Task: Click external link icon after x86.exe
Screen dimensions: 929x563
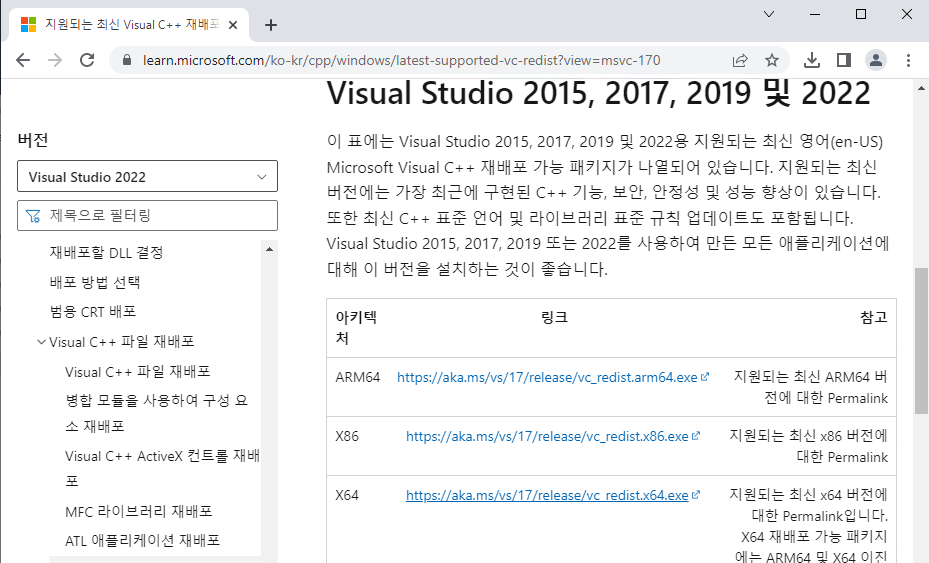Action: click(x=696, y=436)
